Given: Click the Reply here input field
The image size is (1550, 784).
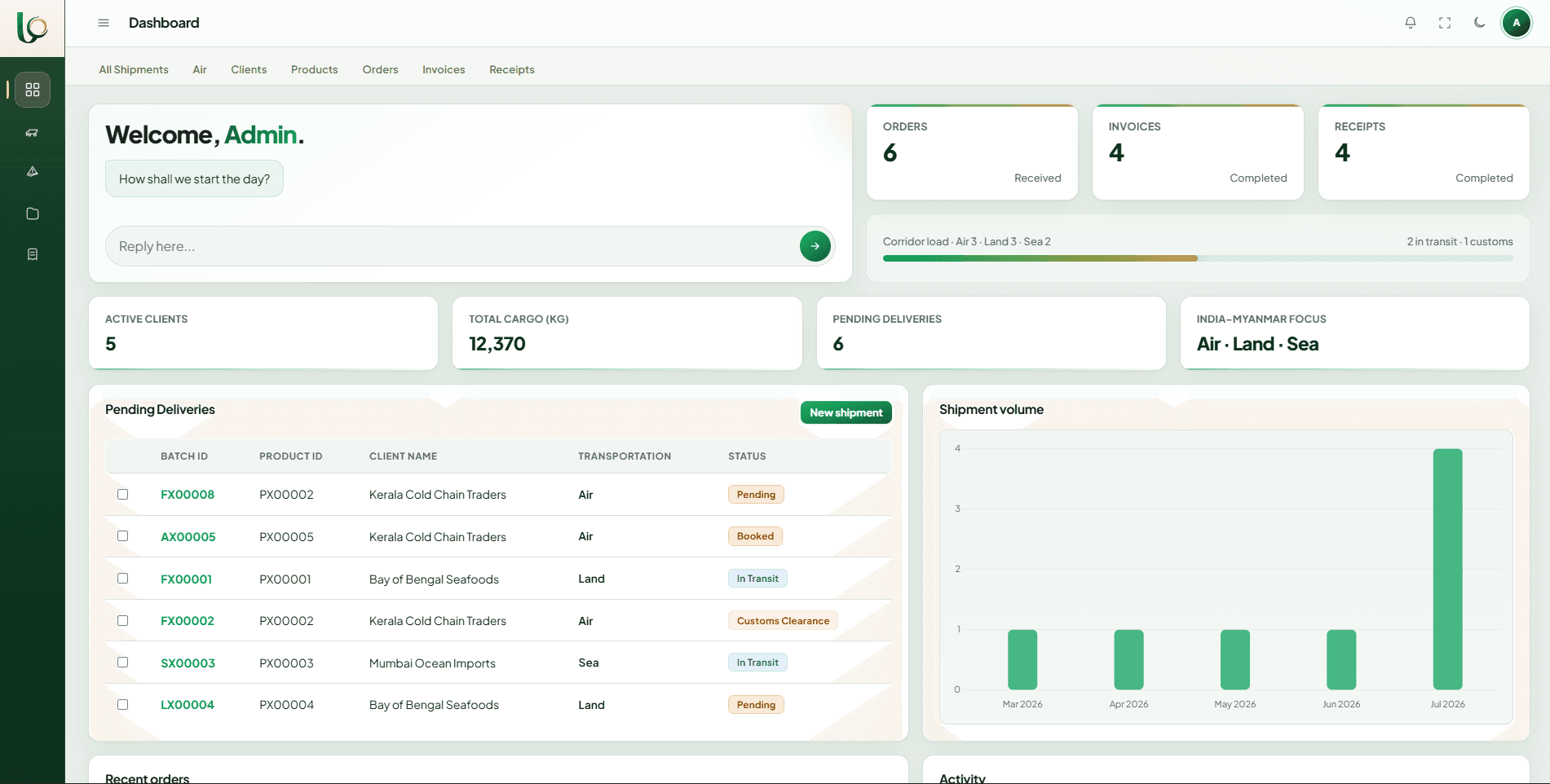Looking at the screenshot, I should [x=453, y=246].
